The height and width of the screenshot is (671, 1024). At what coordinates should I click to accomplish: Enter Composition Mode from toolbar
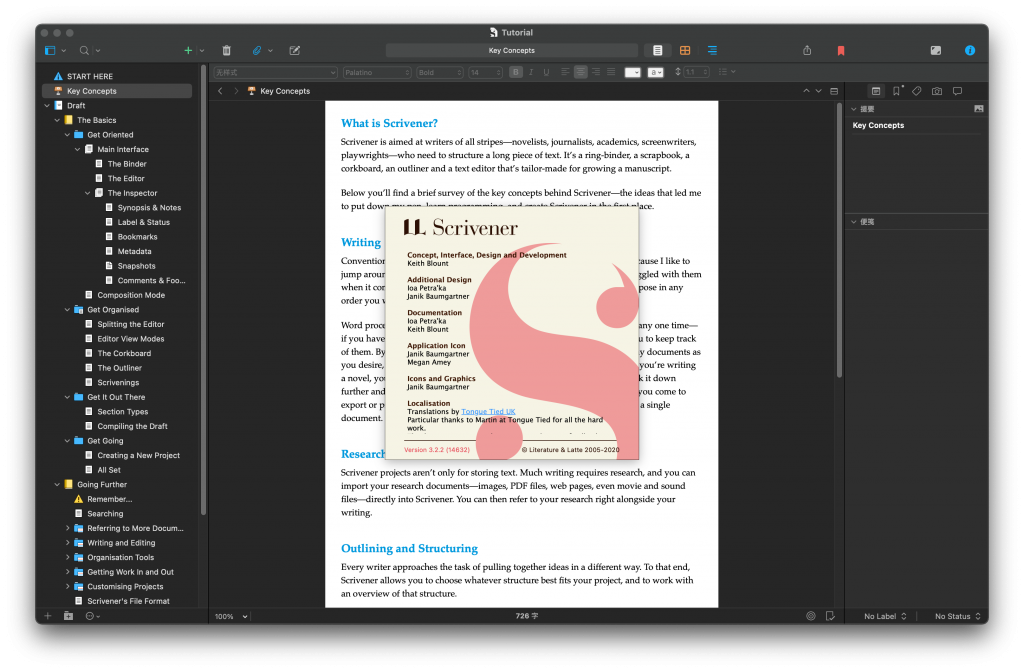pyautogui.click(x=936, y=50)
